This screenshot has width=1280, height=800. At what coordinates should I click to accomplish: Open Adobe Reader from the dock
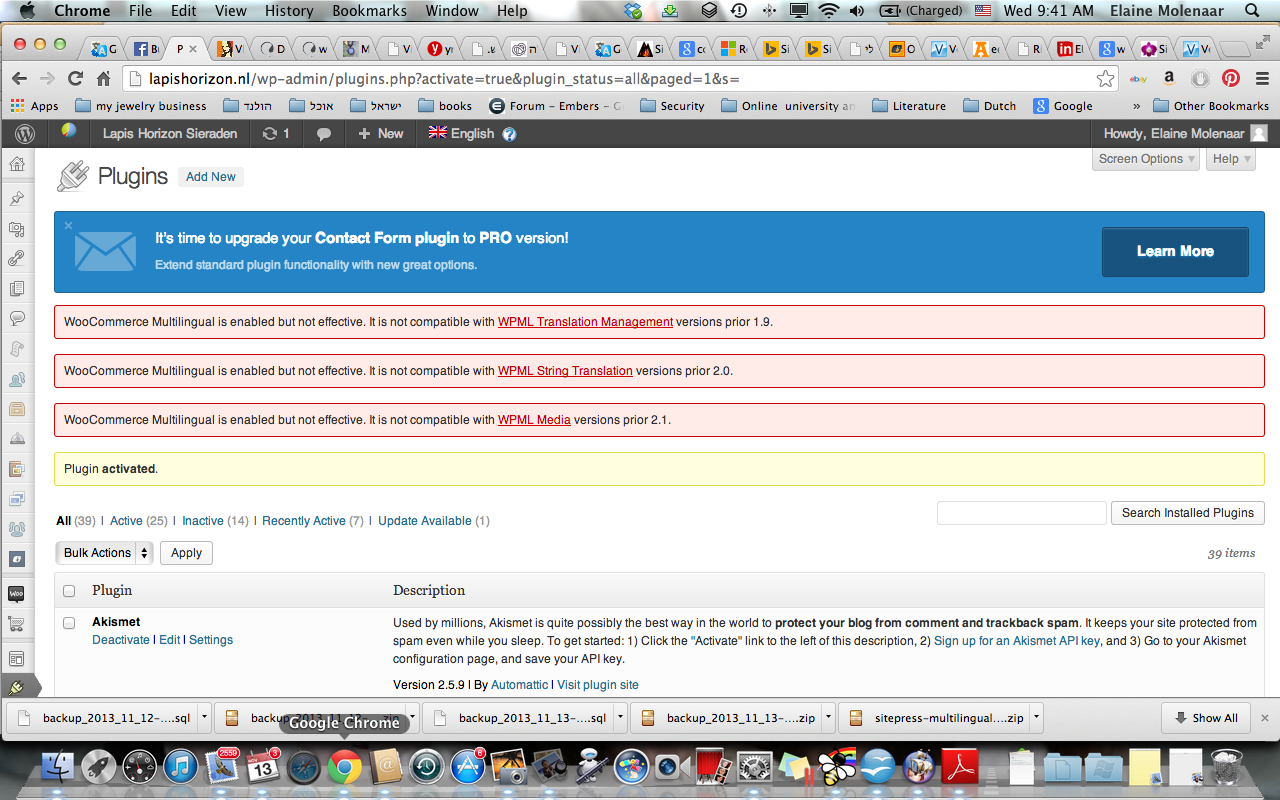pos(960,767)
